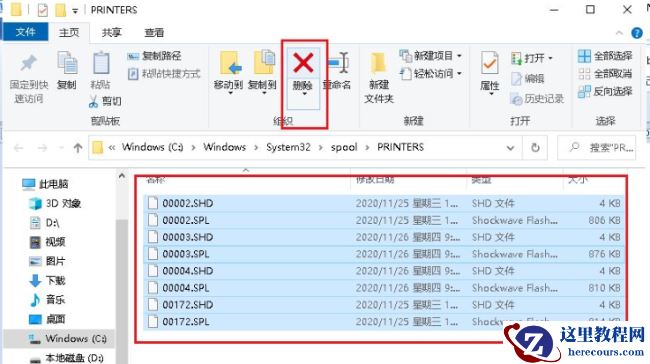Select 3D Objects in the navigation pane
The width and height of the screenshot is (650, 364).
55,204
